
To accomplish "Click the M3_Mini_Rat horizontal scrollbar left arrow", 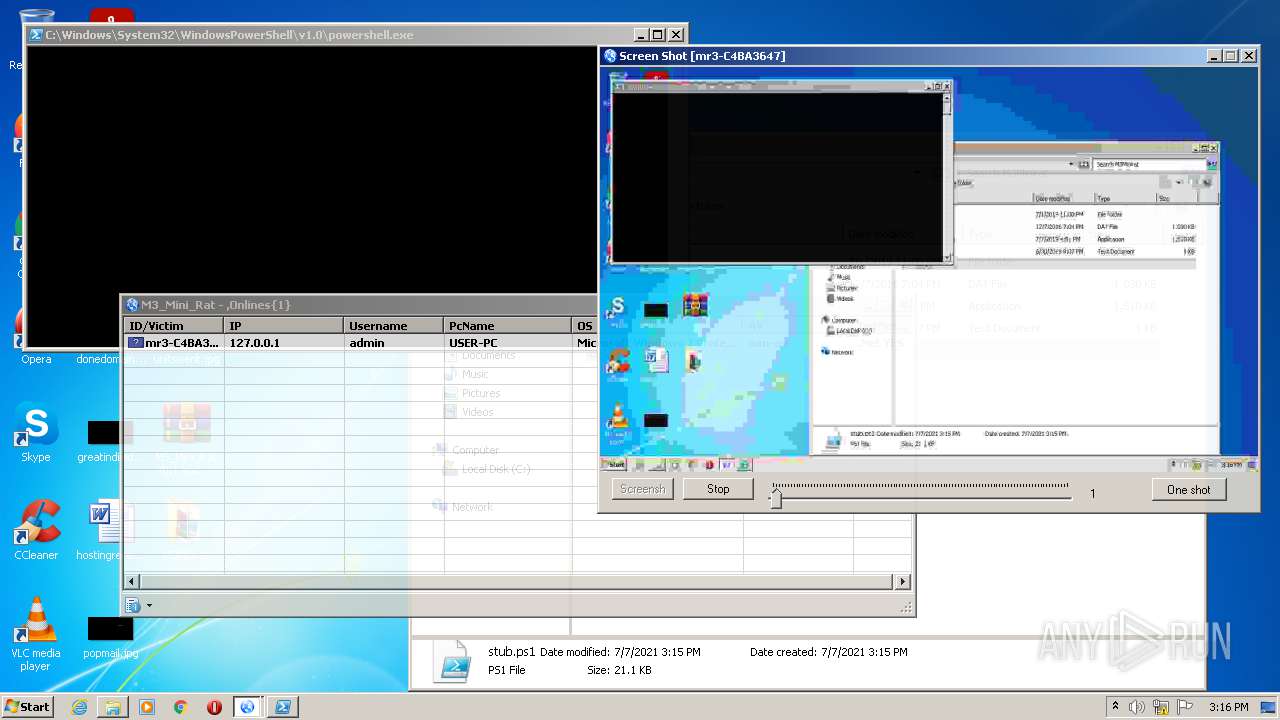I will (132, 581).
